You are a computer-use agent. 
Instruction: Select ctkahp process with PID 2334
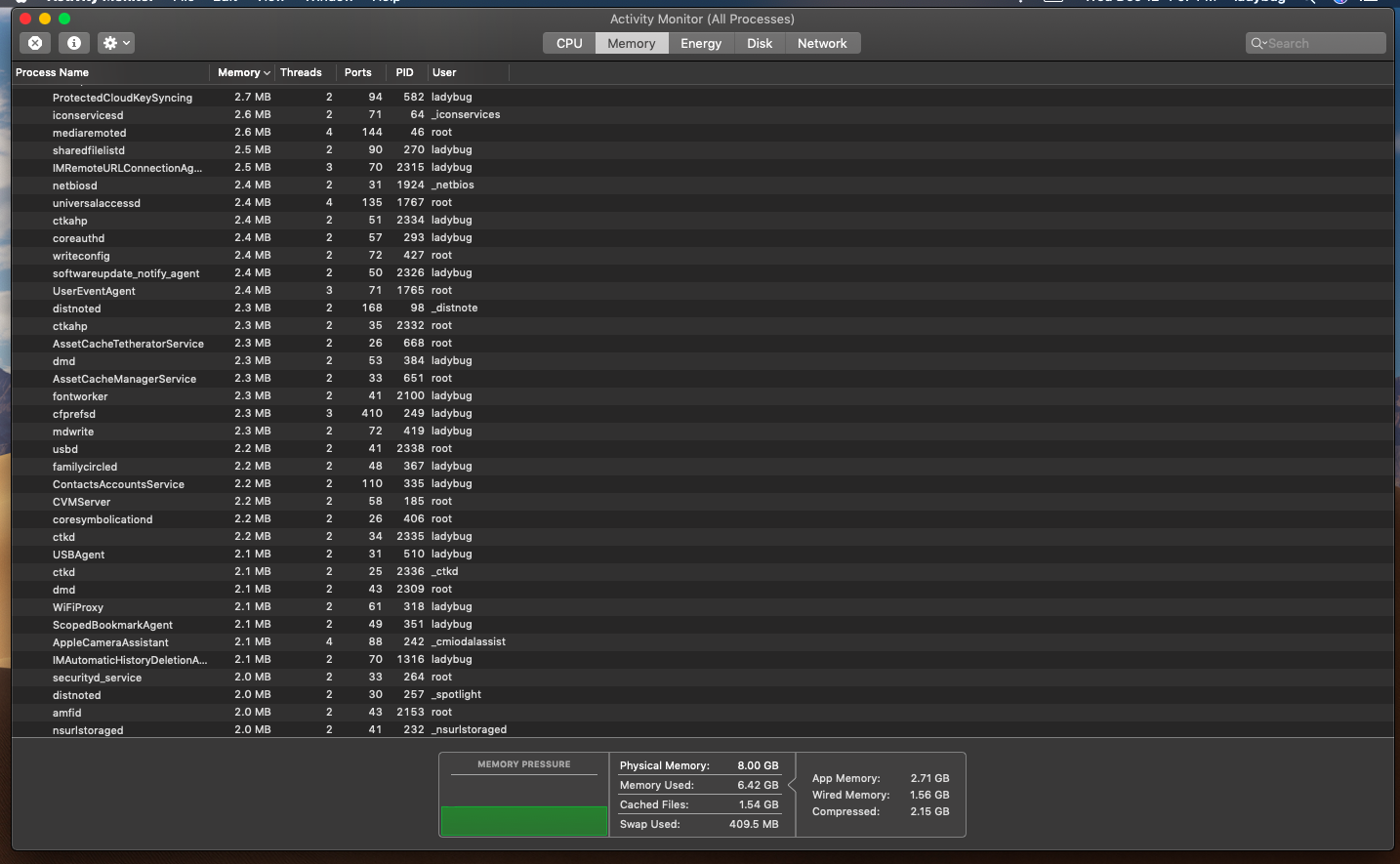coord(702,221)
